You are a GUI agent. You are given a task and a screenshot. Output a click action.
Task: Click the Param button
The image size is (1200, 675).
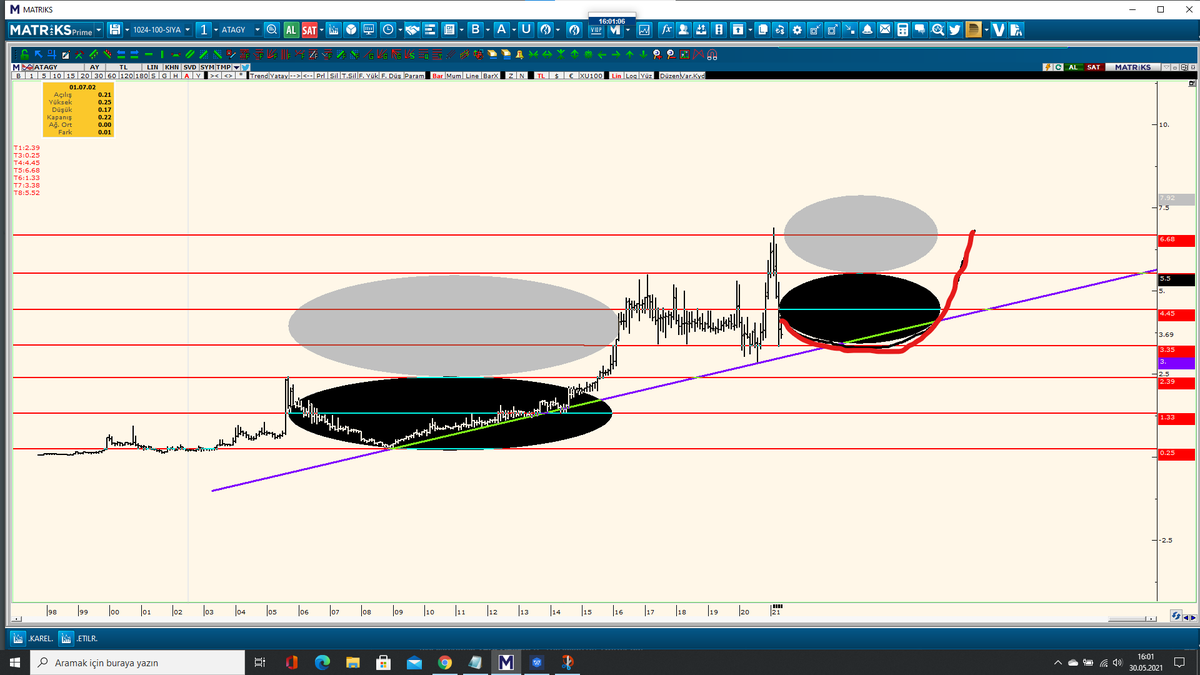(x=415, y=76)
